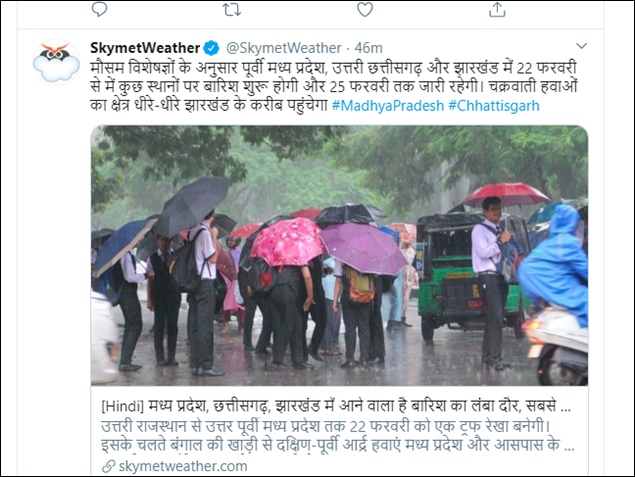Open the 46m timestamp link
635x477 pixels.
(x=369, y=48)
